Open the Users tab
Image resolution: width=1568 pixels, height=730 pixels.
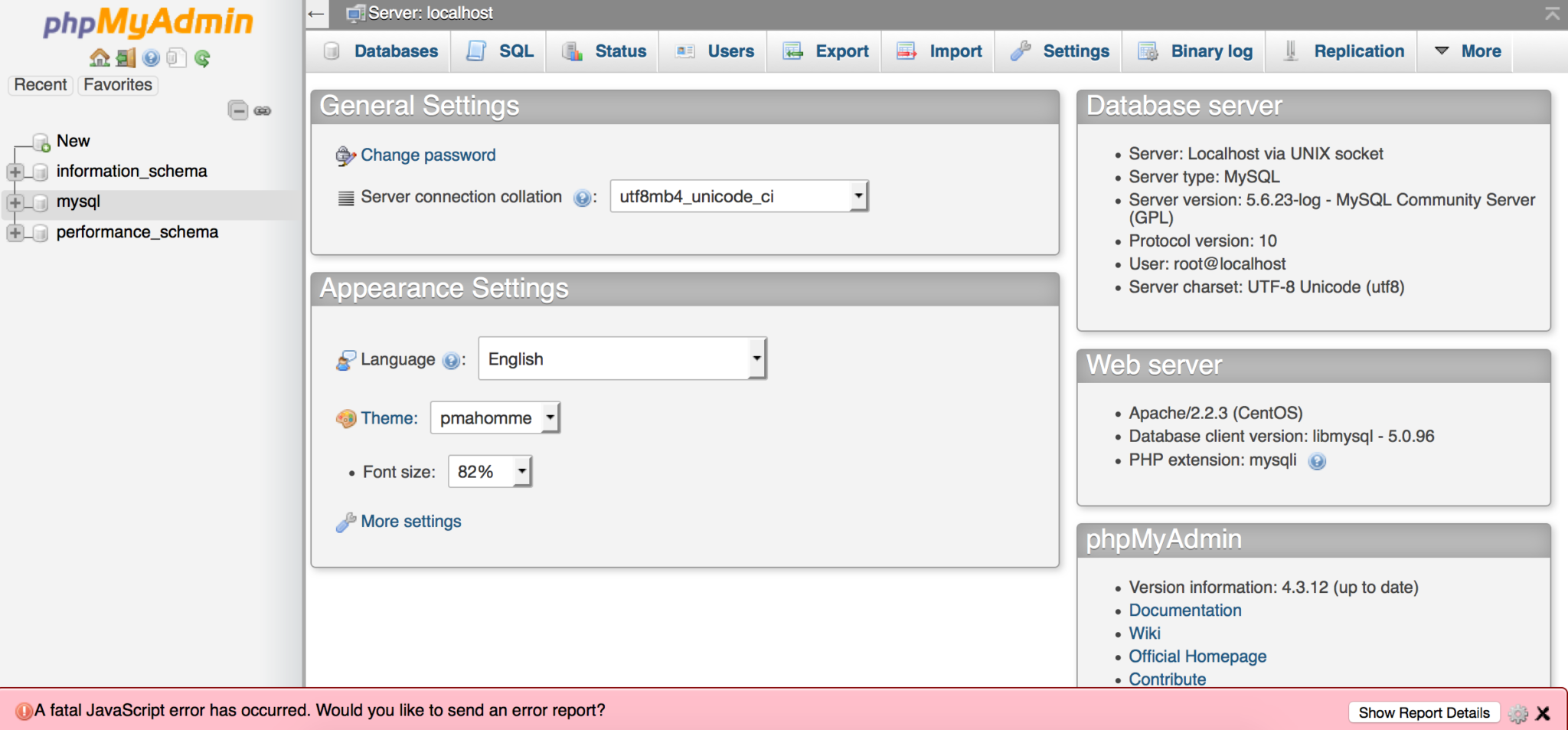[714, 51]
